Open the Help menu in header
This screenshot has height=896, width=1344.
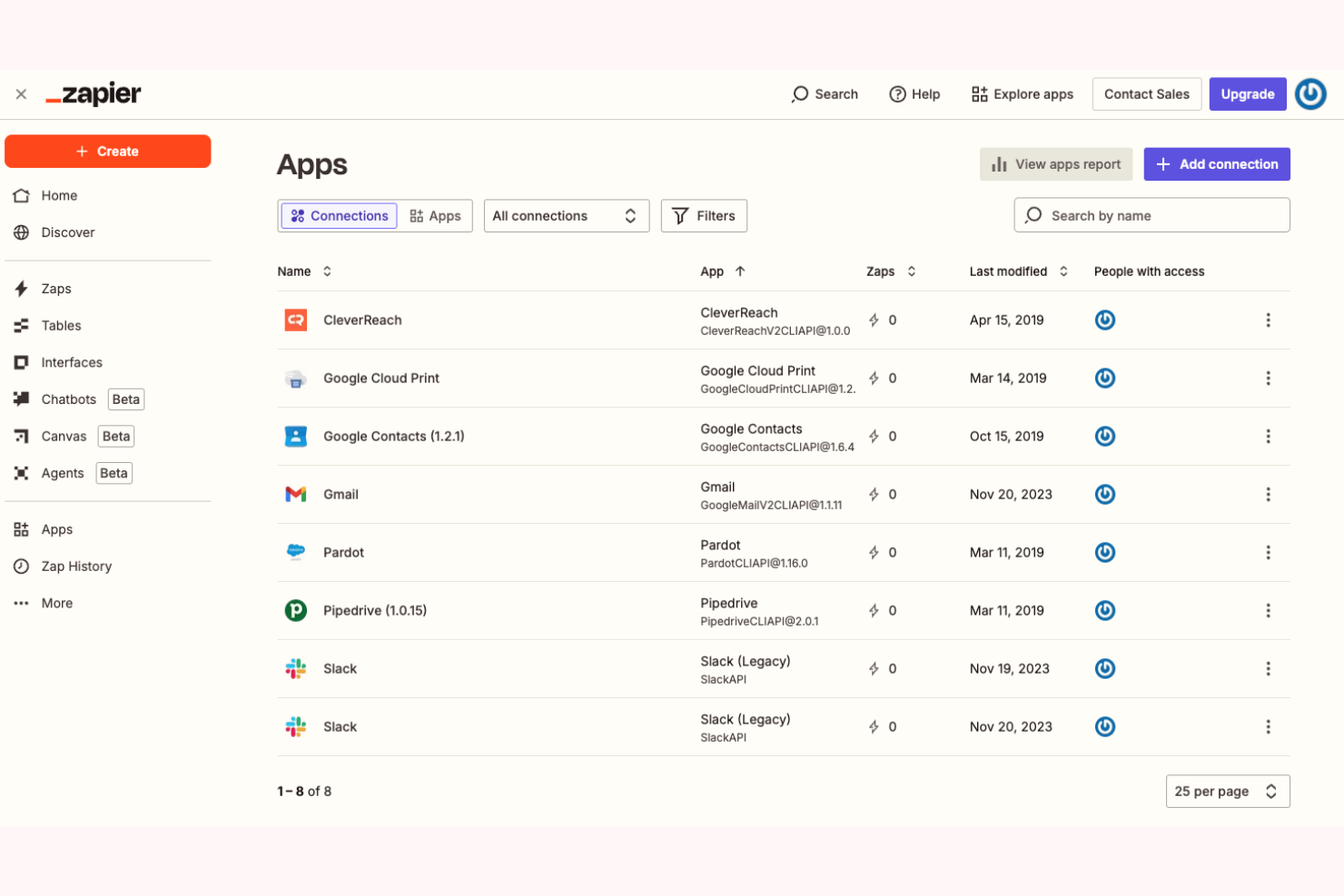[x=914, y=94]
